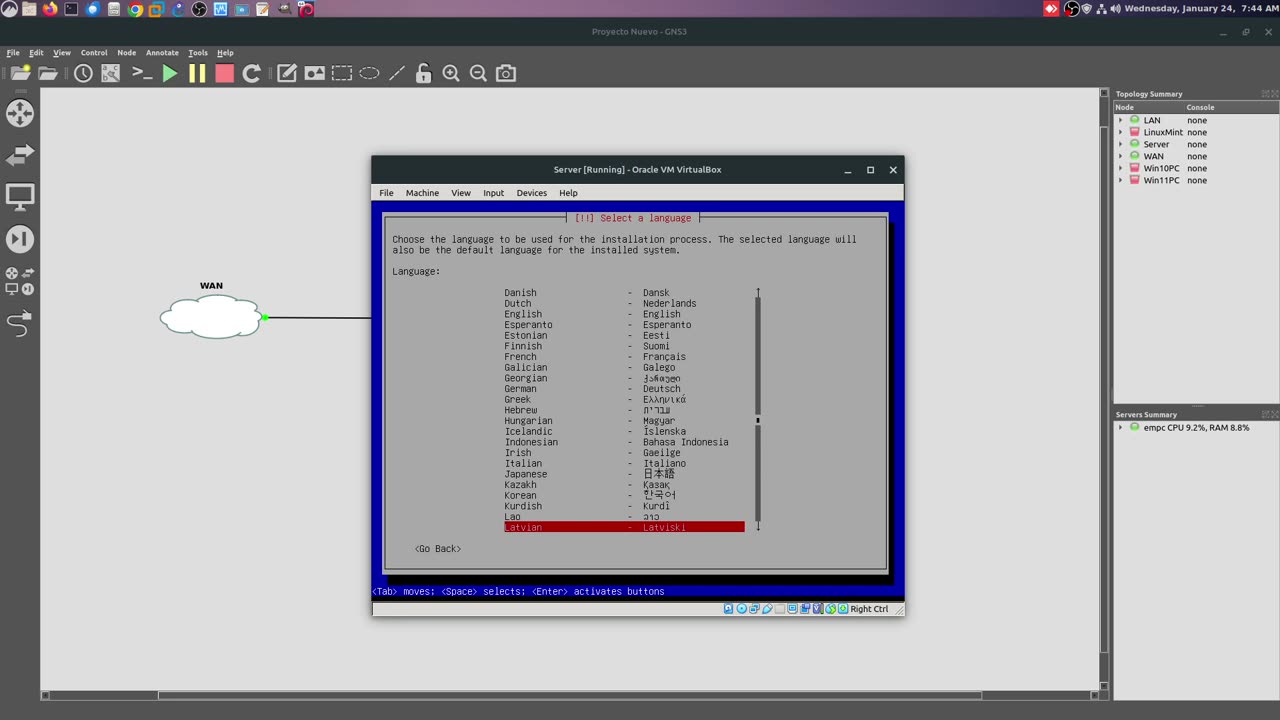Select the Add a link tool

(x=20, y=324)
